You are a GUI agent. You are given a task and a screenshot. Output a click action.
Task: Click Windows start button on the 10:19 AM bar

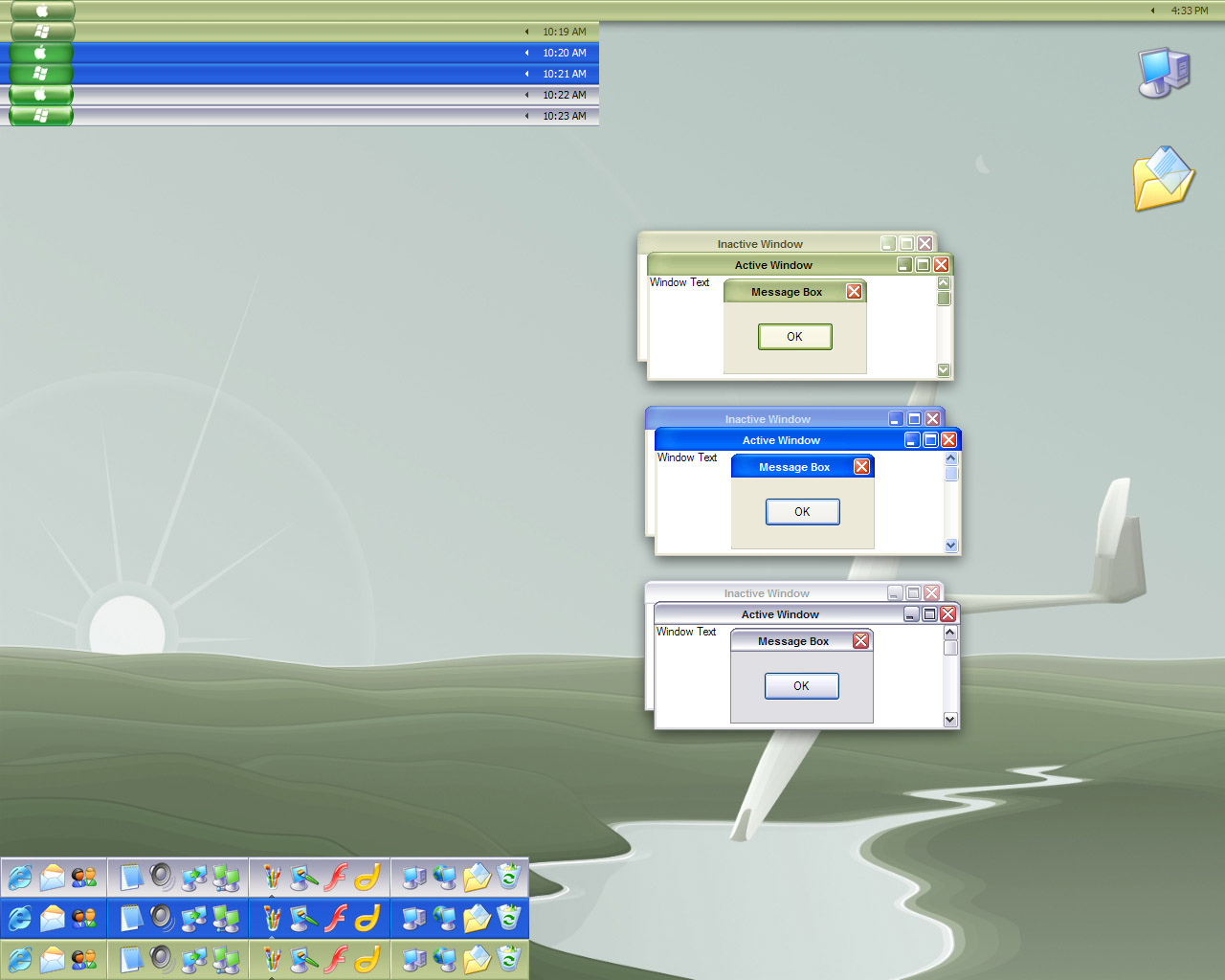pos(42,32)
